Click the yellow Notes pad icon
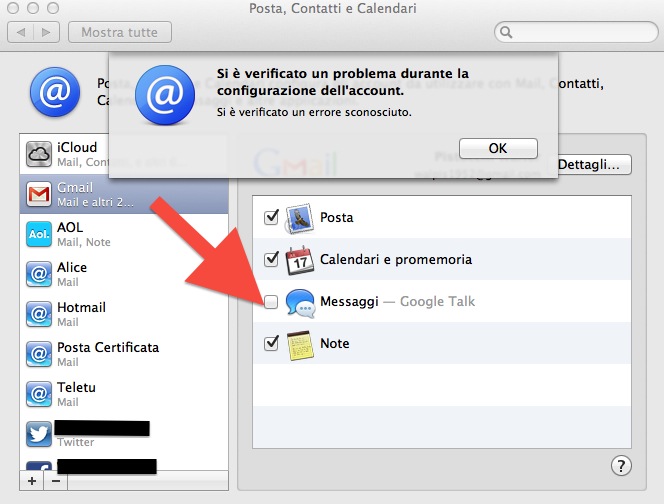Screen dimensions: 664x504 (300, 345)
